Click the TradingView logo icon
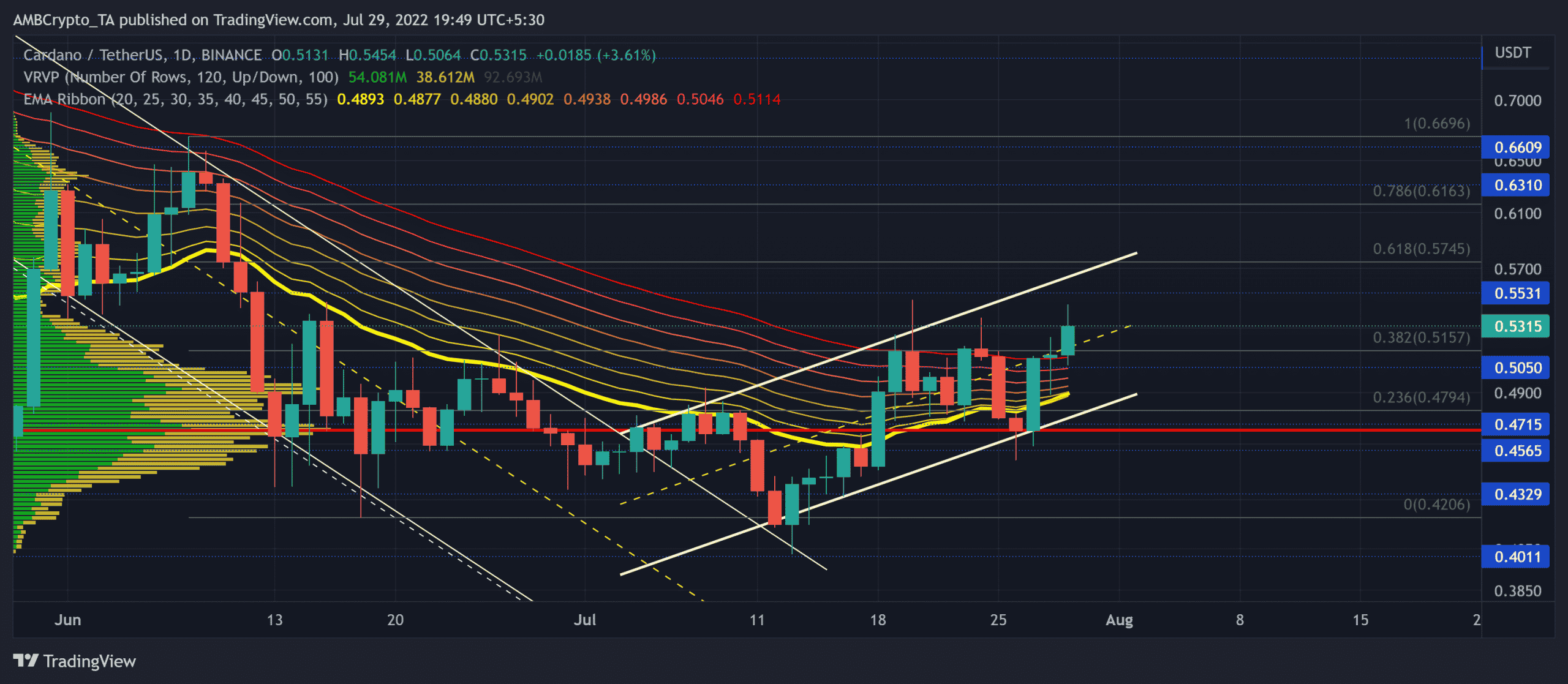Screen dimensions: 1568x684 click(x=26, y=661)
